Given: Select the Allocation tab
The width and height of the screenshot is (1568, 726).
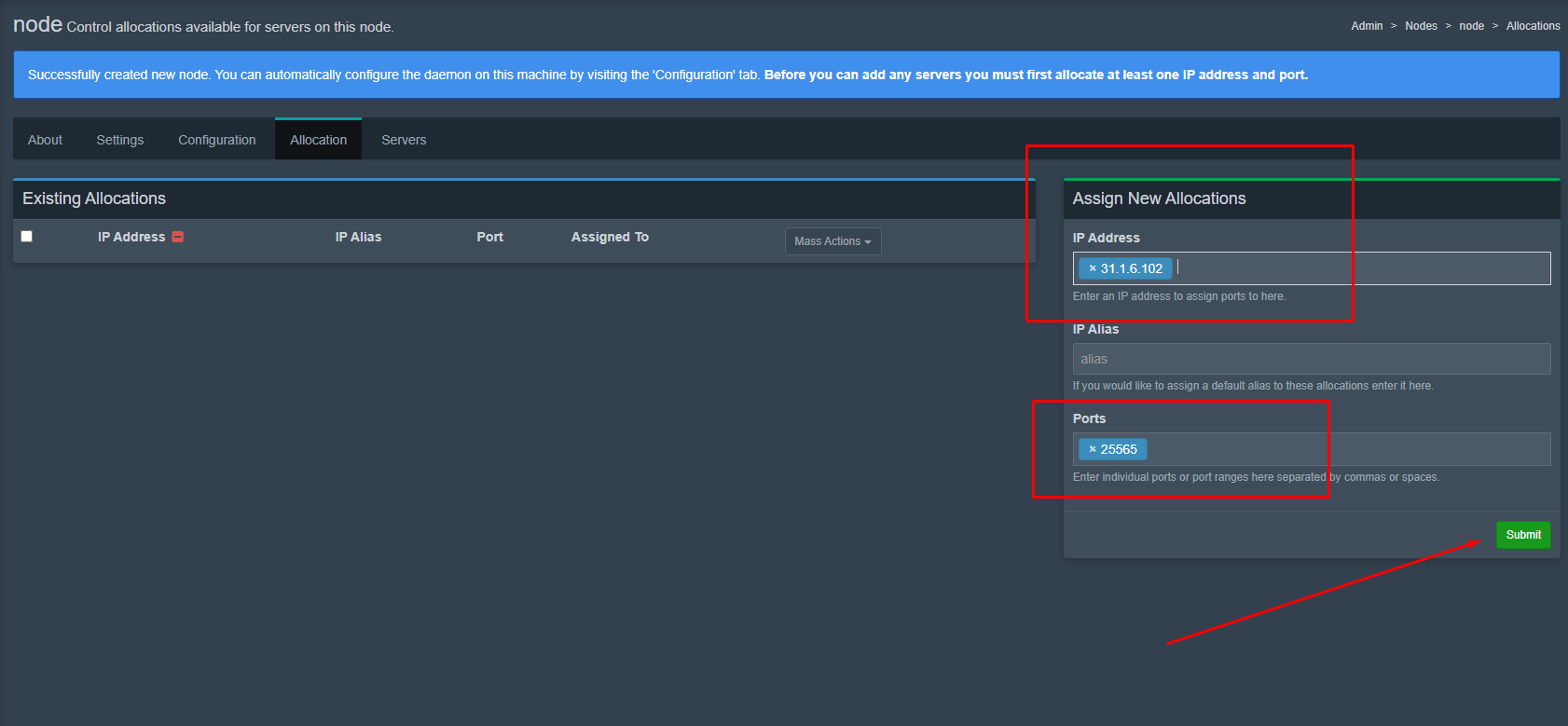Looking at the screenshot, I should coord(318,140).
